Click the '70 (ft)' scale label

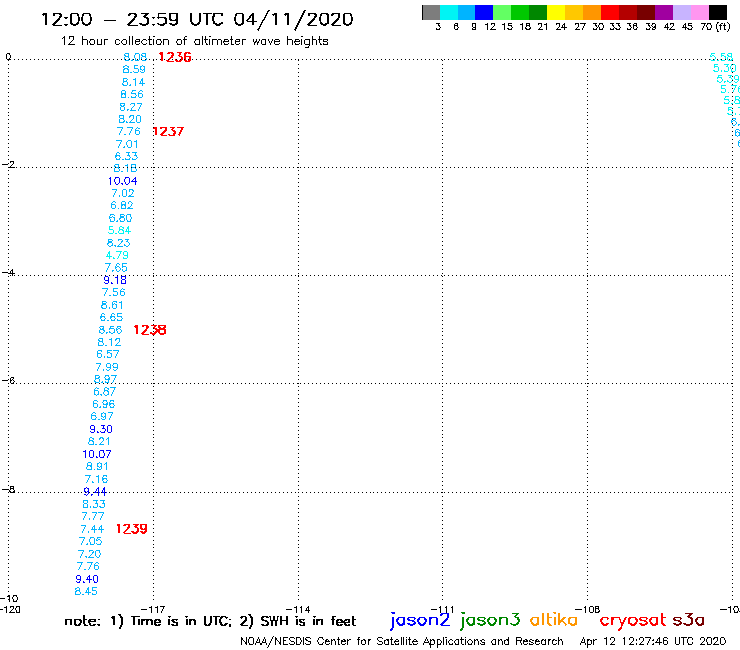(715, 26)
